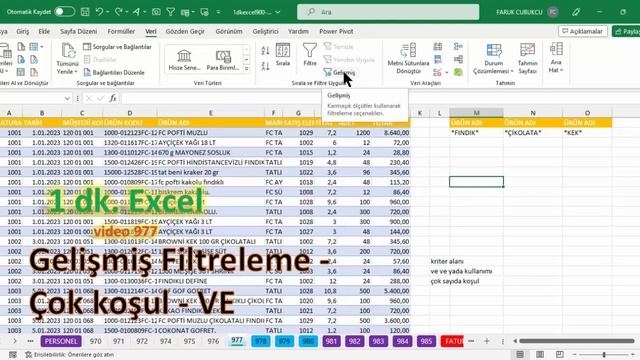This screenshot has height=360, width=640.
Task: Switch to the PERSONEL sheet tab
Action: [x=61, y=341]
